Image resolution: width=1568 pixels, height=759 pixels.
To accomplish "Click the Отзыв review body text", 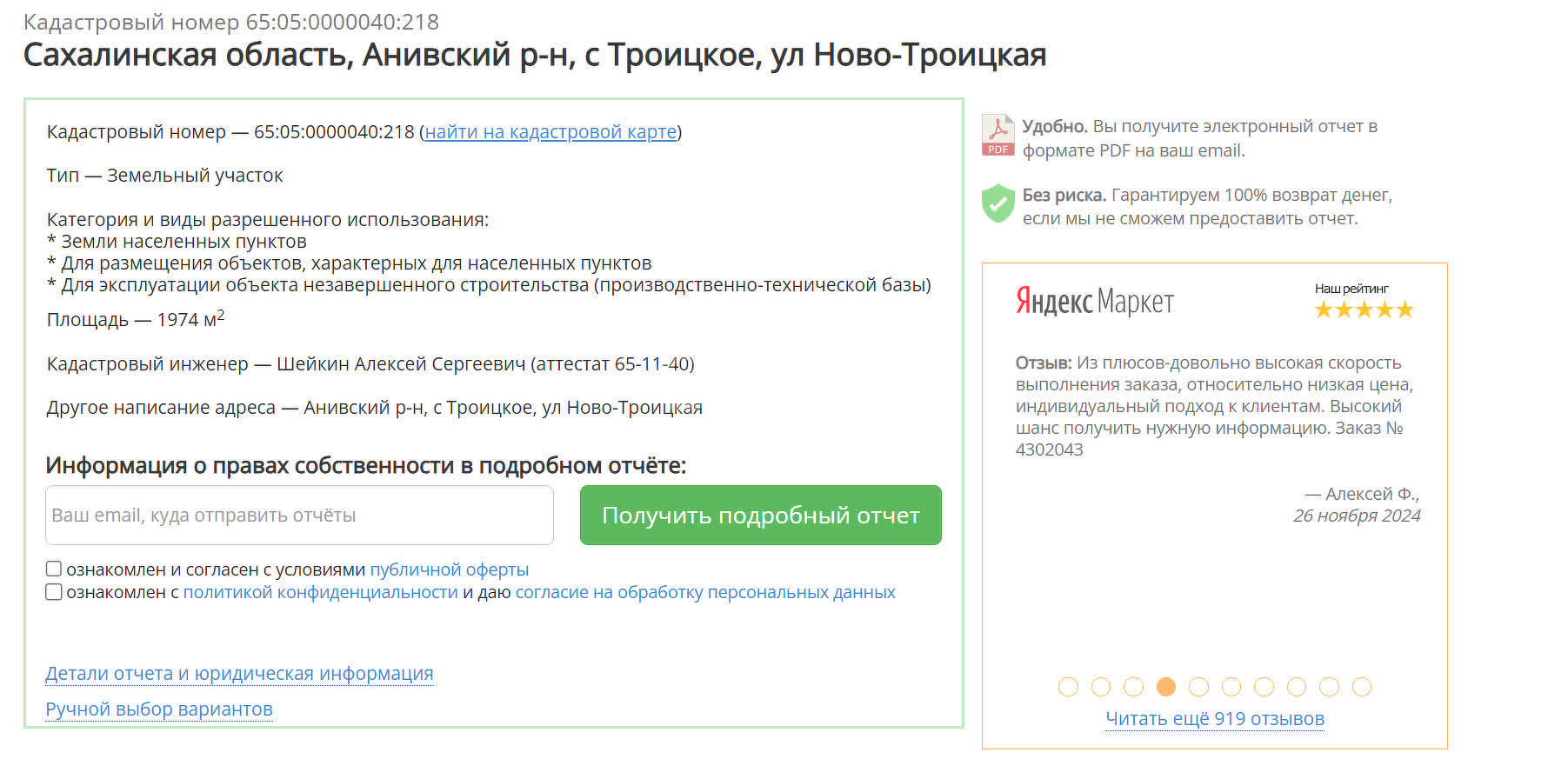I will coord(1215,406).
